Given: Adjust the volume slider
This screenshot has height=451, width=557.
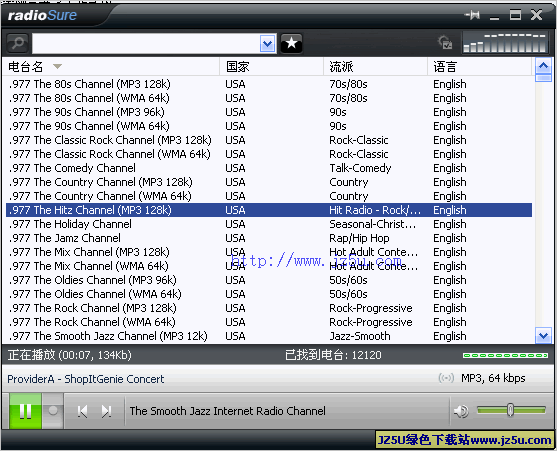Looking at the screenshot, I should click(x=511, y=410).
